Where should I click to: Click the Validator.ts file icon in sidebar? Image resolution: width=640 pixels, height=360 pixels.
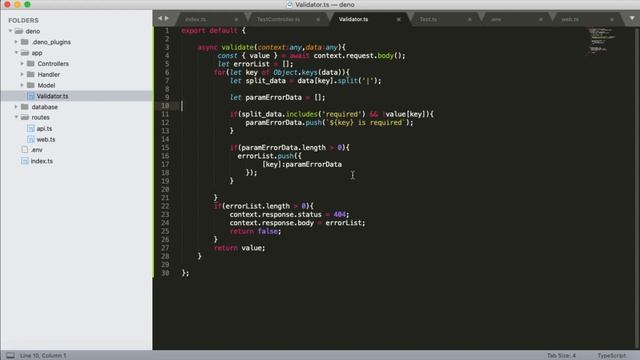[x=31, y=96]
